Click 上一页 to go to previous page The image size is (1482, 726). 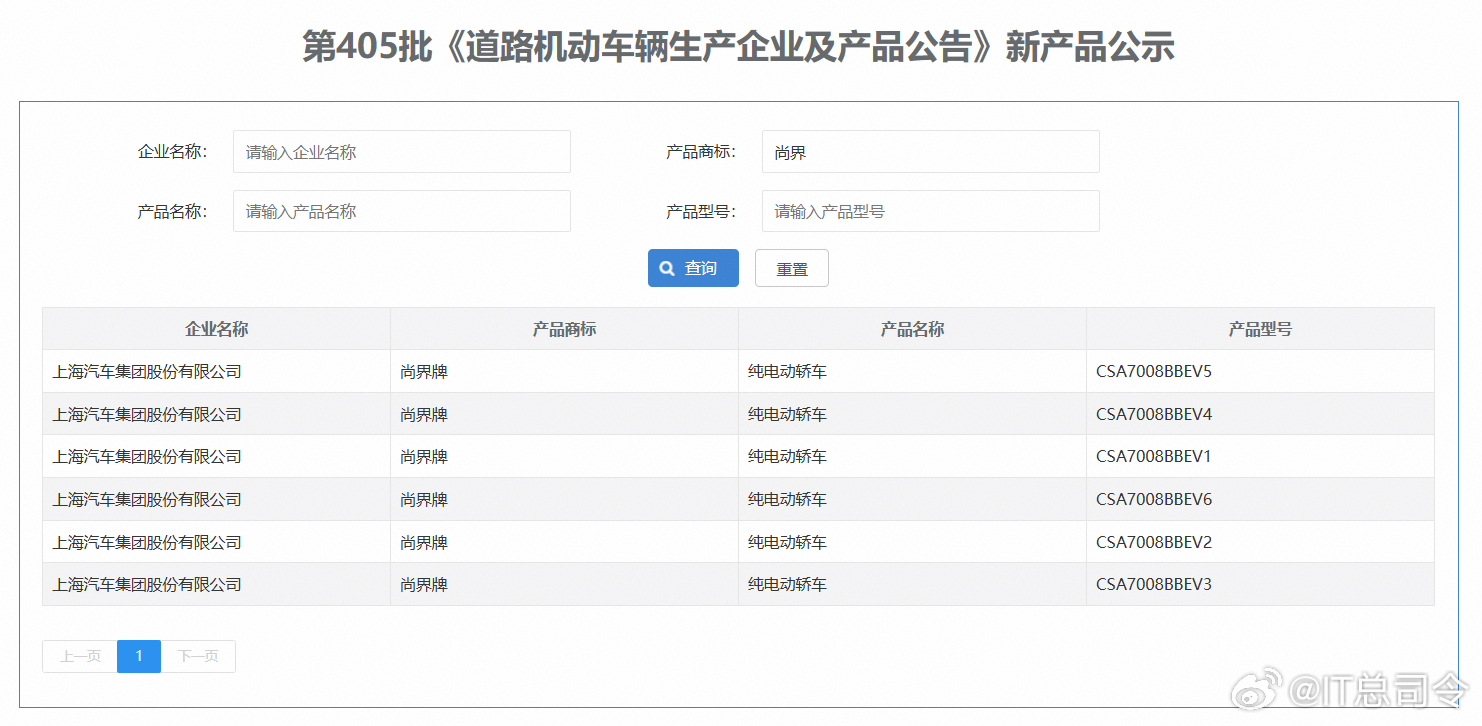point(78,656)
